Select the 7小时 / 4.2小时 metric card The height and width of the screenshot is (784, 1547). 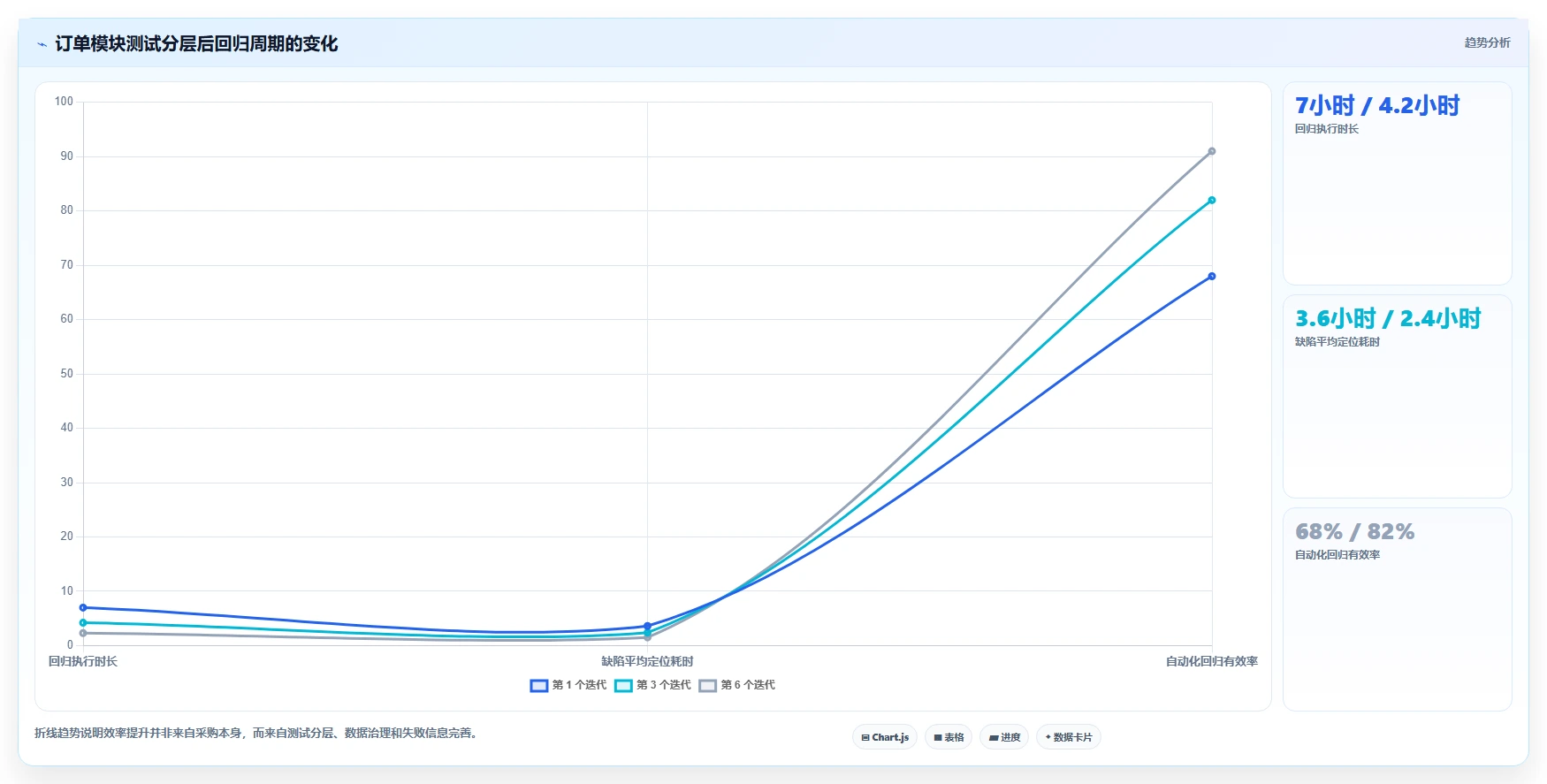(x=1397, y=183)
